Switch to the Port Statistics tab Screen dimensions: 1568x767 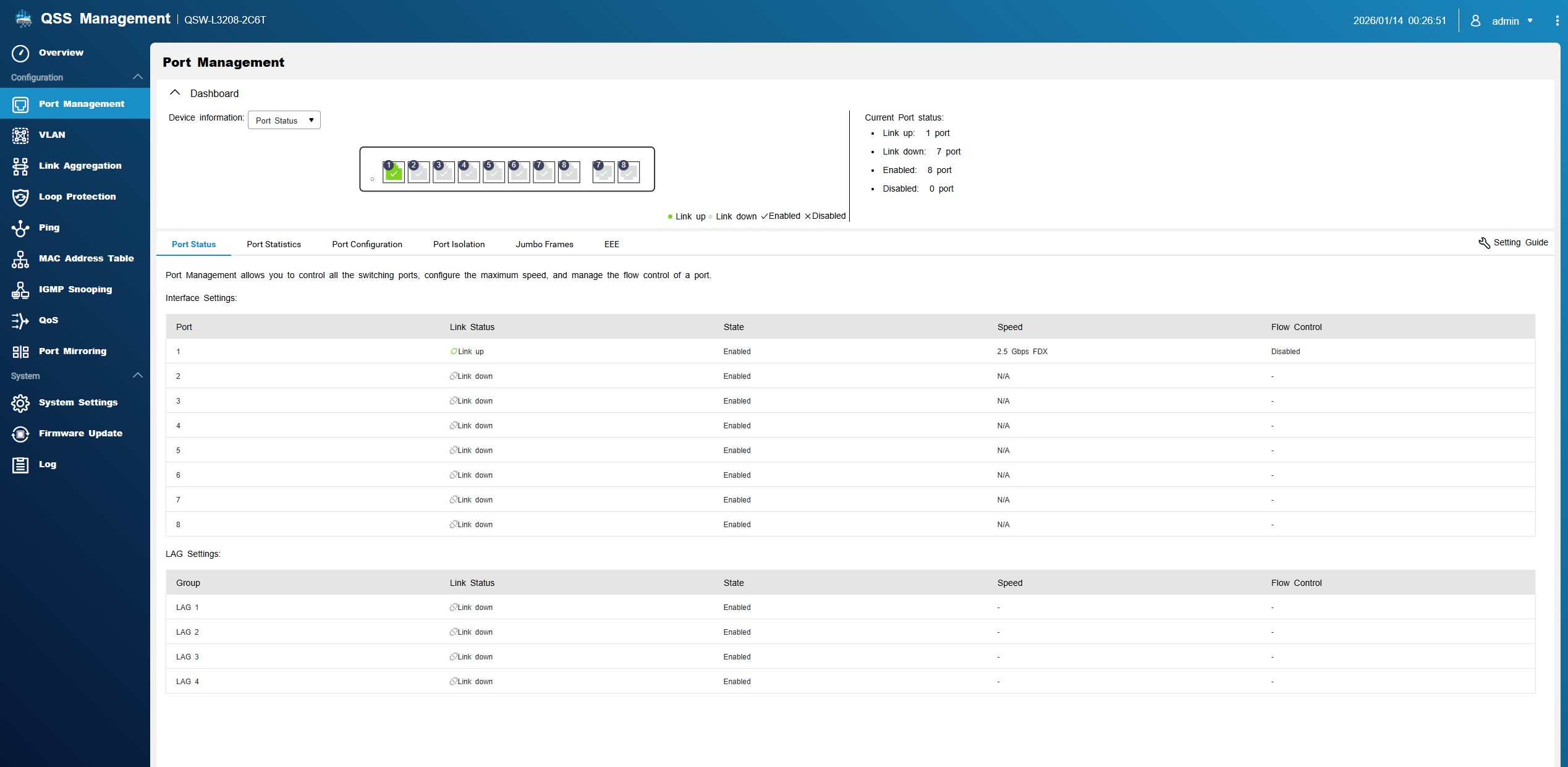274,245
